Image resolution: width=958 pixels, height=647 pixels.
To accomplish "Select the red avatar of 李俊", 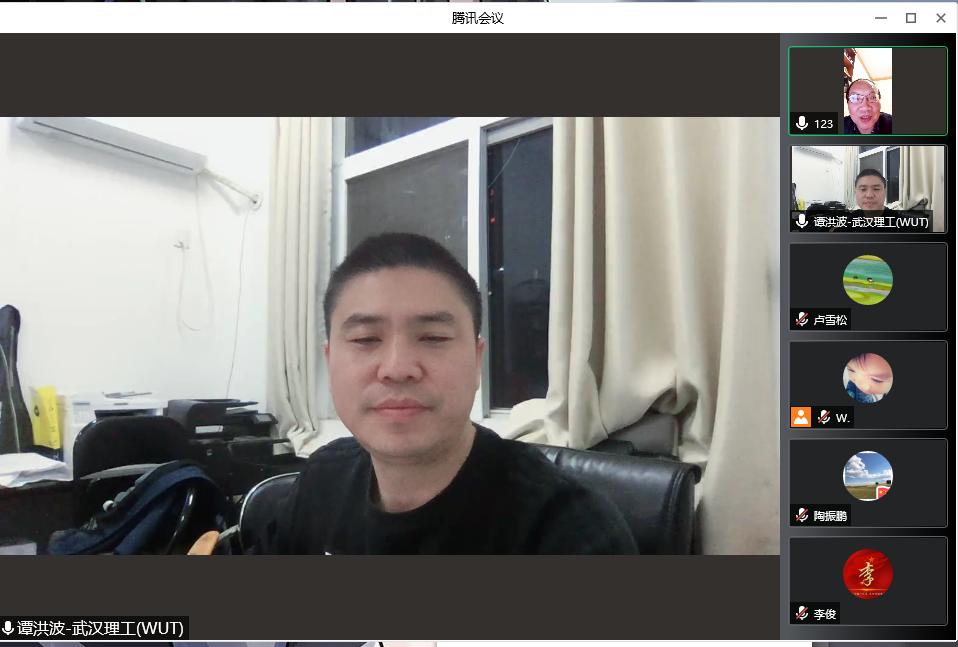I will [x=867, y=574].
